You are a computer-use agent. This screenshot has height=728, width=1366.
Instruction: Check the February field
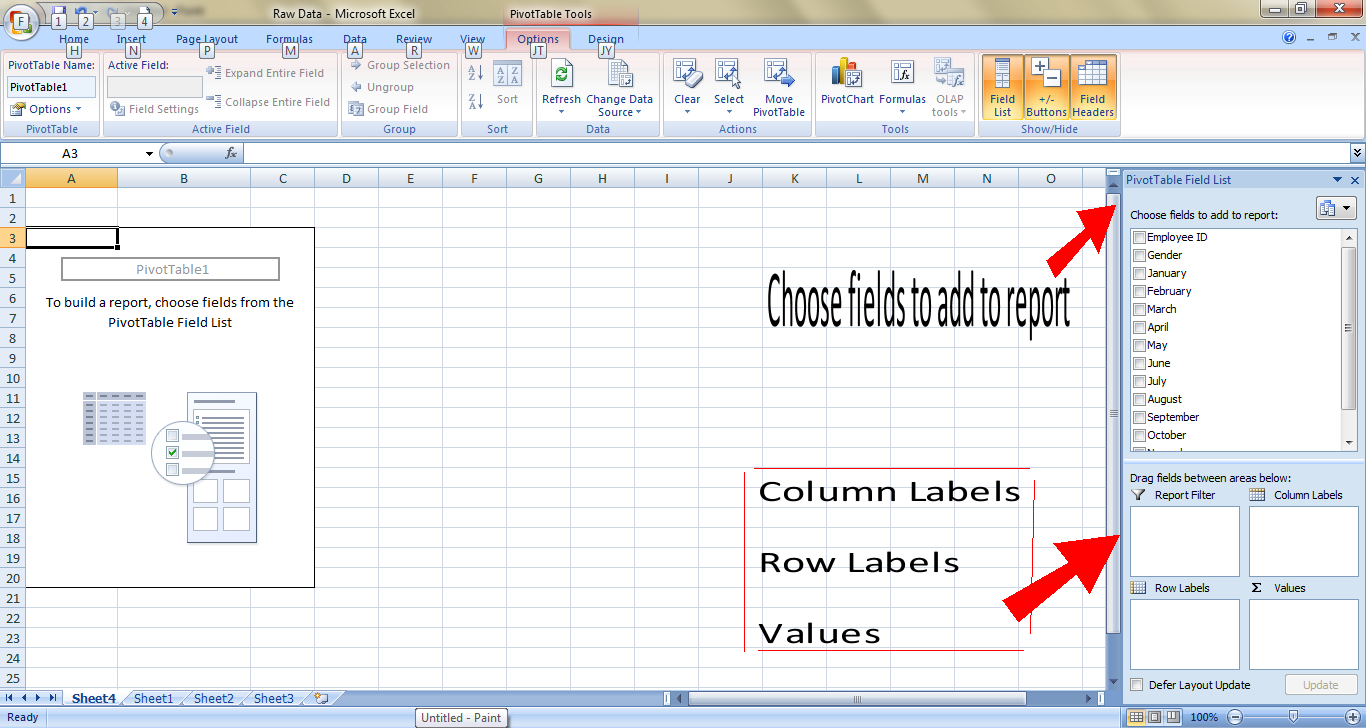pyautogui.click(x=1139, y=292)
